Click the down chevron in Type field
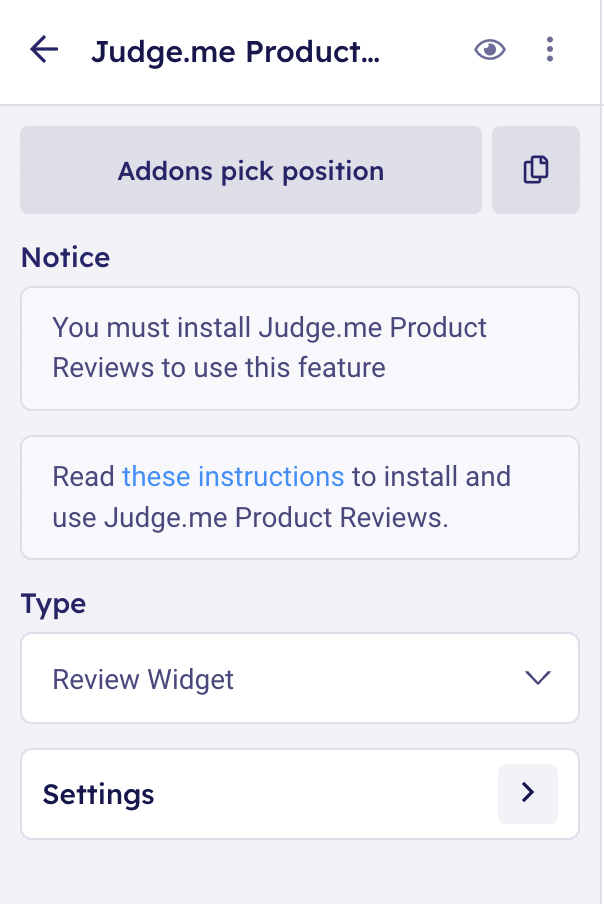 pyautogui.click(x=537, y=679)
